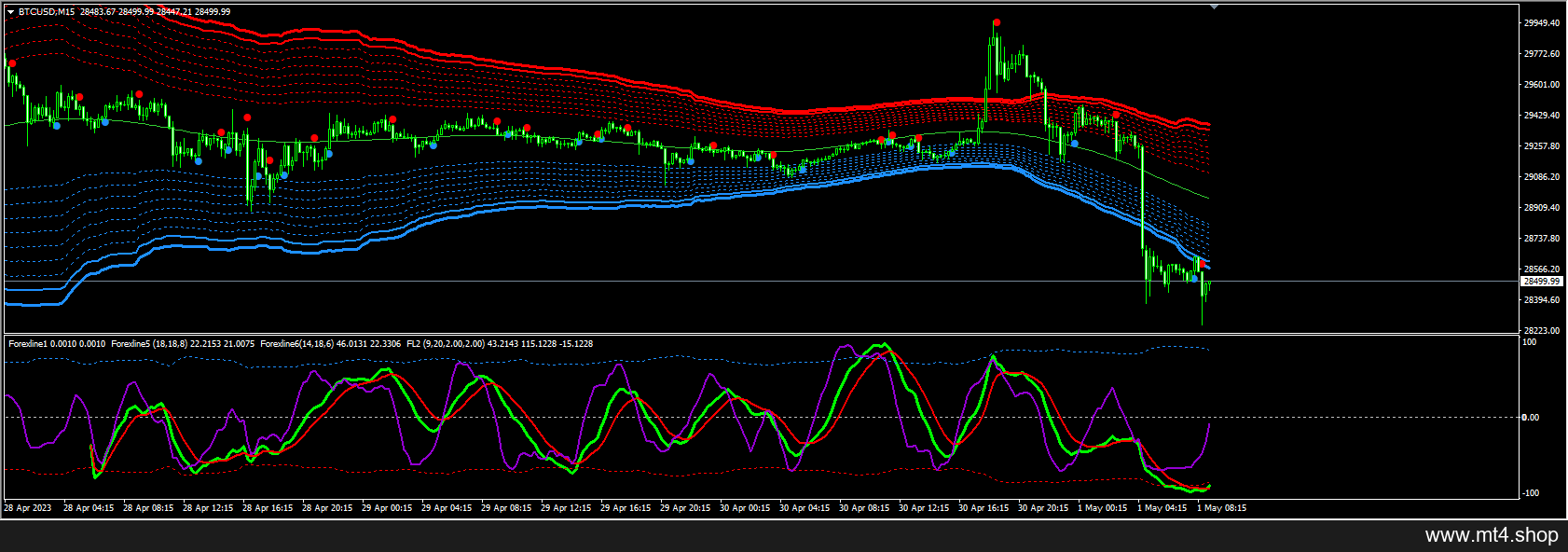Click the 29 Apr 04:15 time label
This screenshot has width=1568, height=552.
coord(447,508)
